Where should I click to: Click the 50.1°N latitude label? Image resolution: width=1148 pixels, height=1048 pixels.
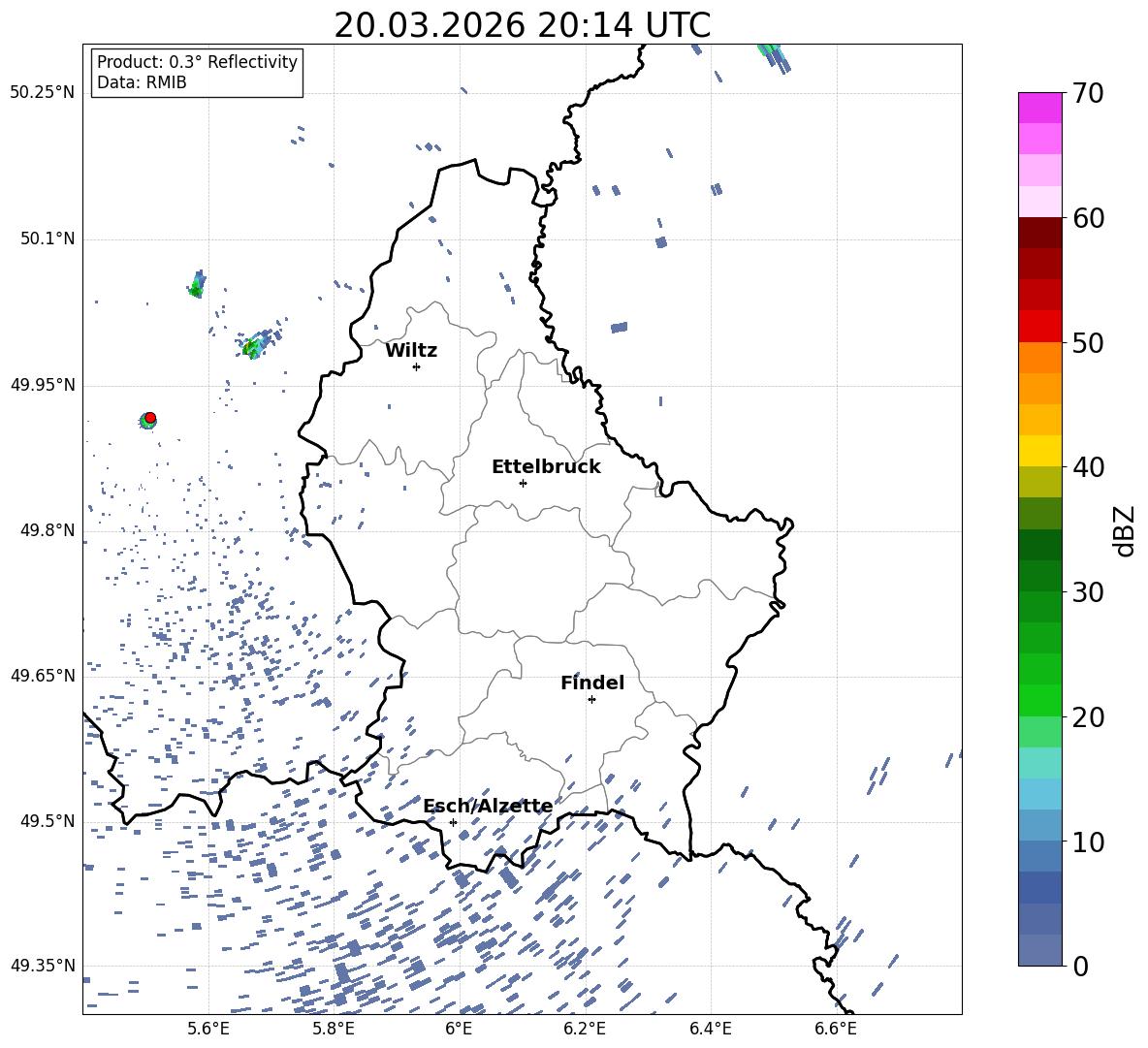pos(48,238)
